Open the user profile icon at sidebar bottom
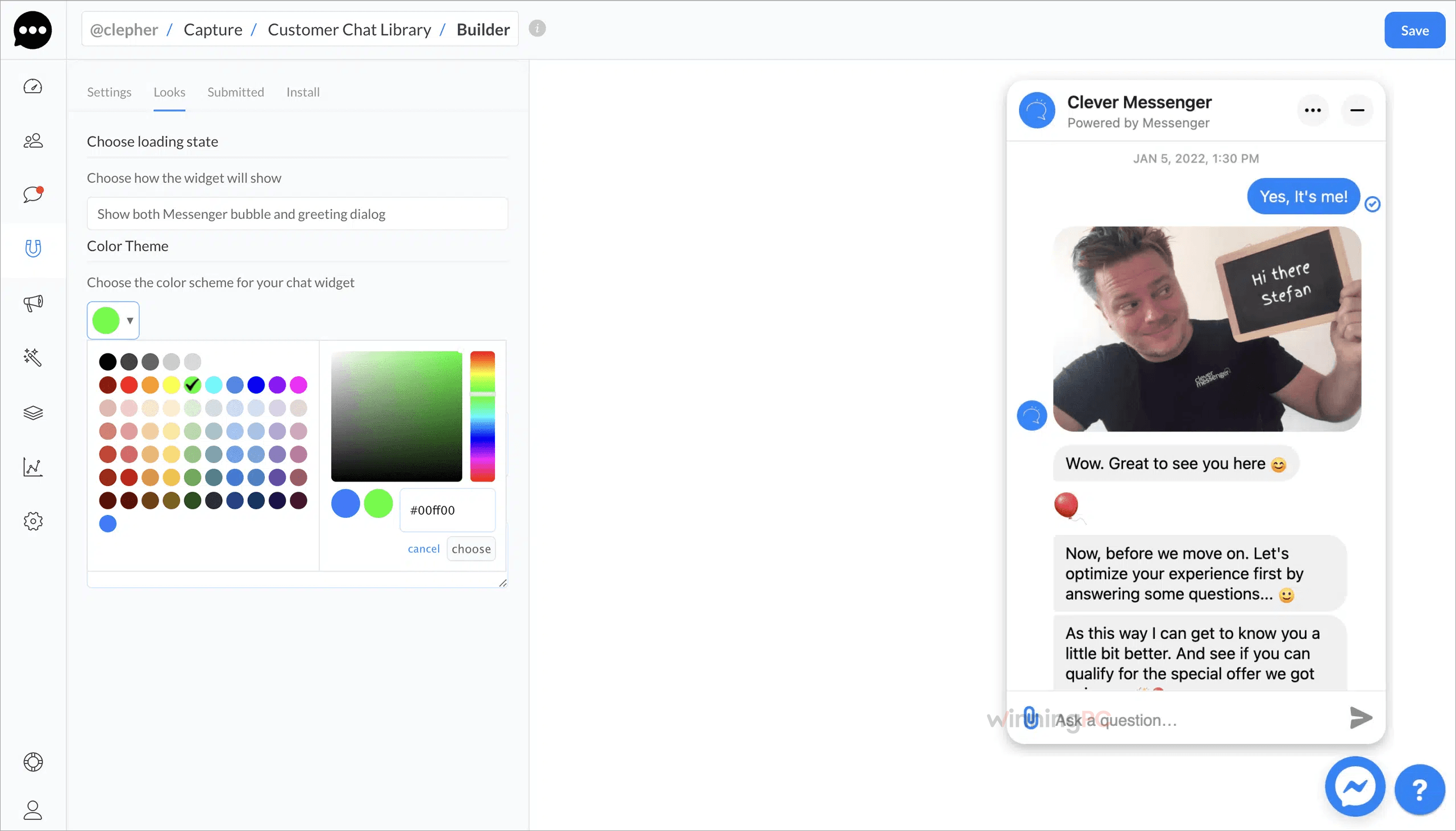The width and height of the screenshot is (1456, 831). coord(32,810)
